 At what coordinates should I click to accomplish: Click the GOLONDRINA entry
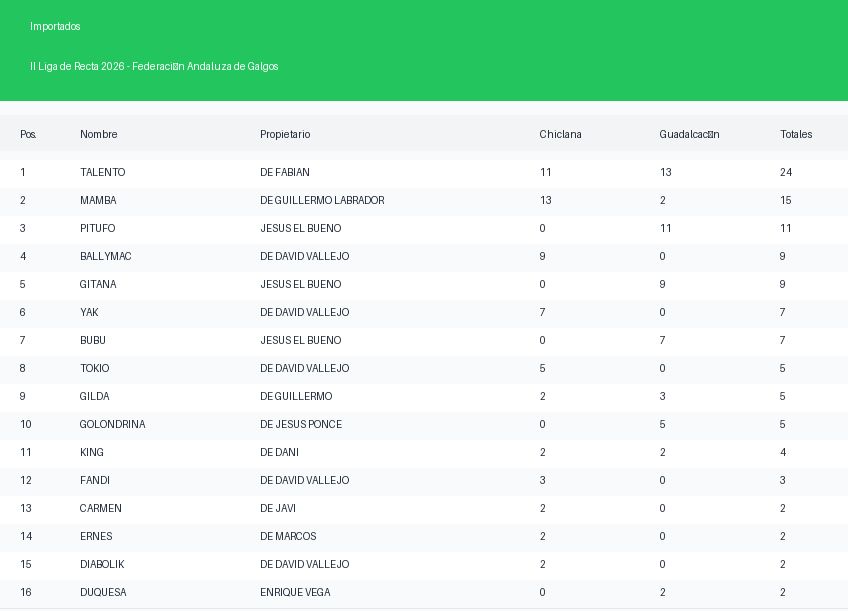pyautogui.click(x=112, y=424)
